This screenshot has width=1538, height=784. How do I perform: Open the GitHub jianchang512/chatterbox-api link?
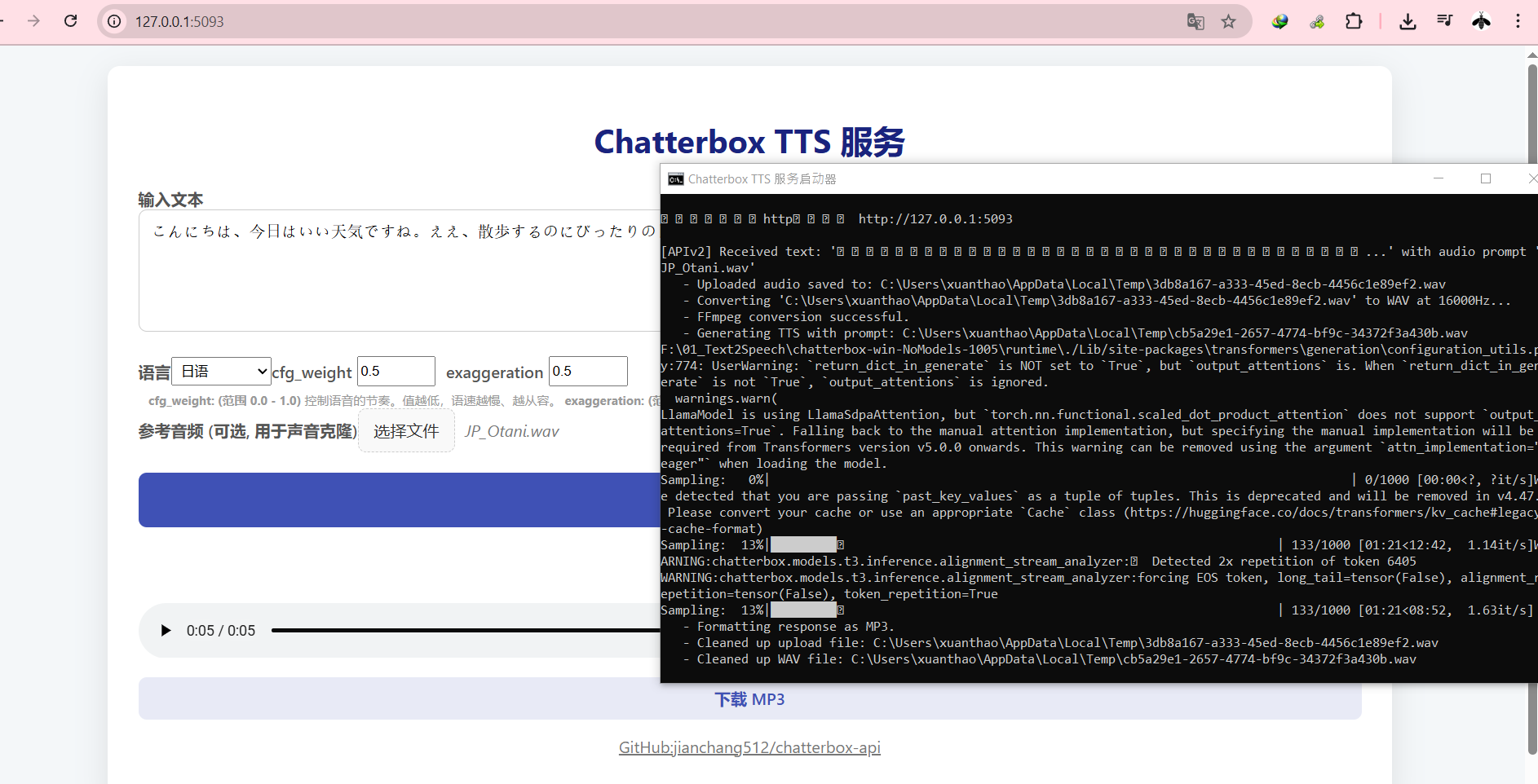749,747
